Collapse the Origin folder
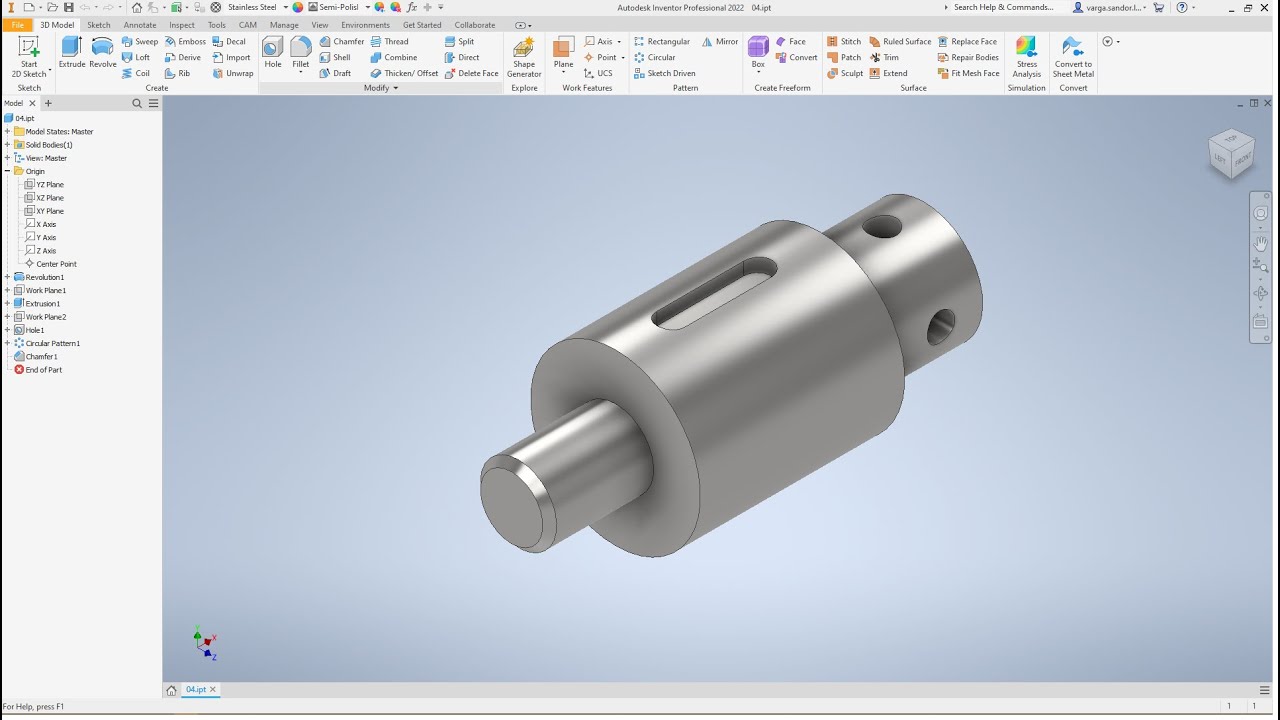The image size is (1280, 720). click(7, 171)
